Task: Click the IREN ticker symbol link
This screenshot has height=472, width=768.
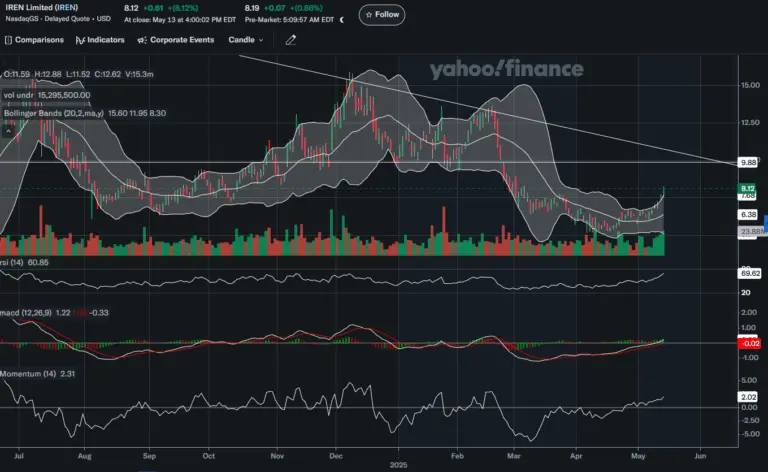Action: [66, 7]
